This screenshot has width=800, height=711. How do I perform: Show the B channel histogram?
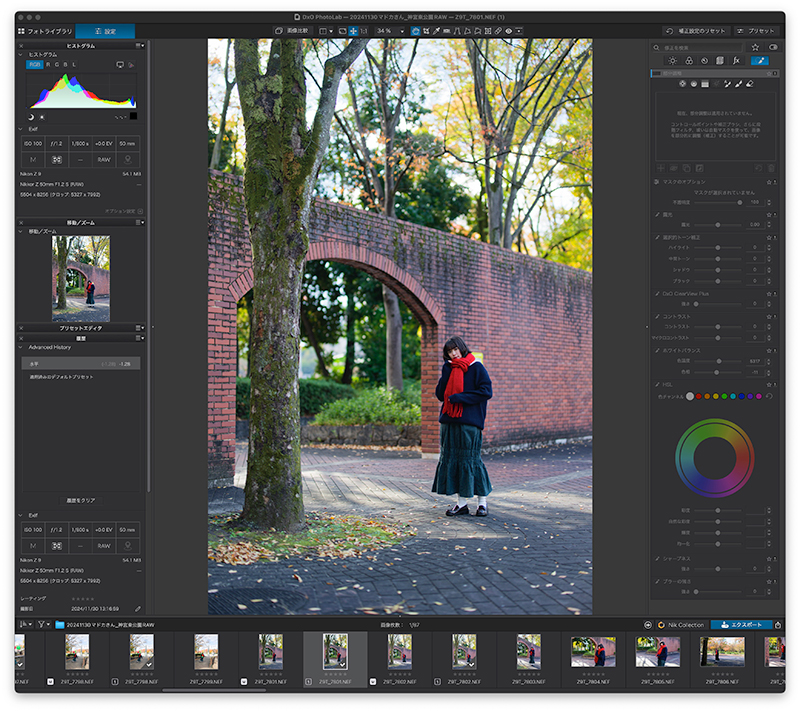click(65, 65)
